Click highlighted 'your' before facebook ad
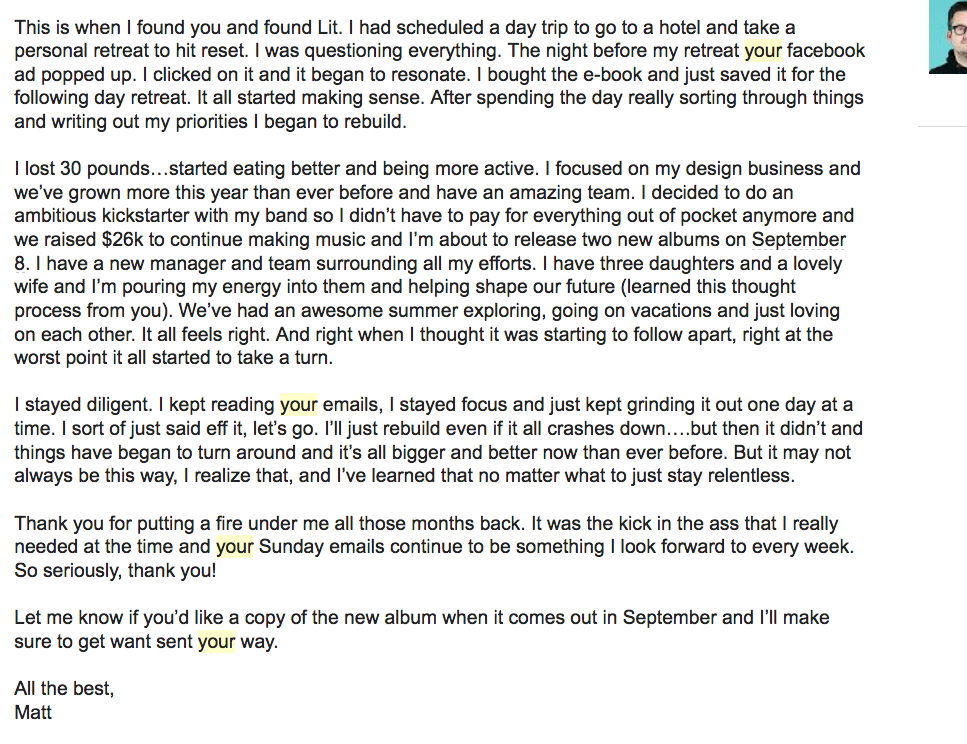This screenshot has width=967, height=744. tap(763, 51)
